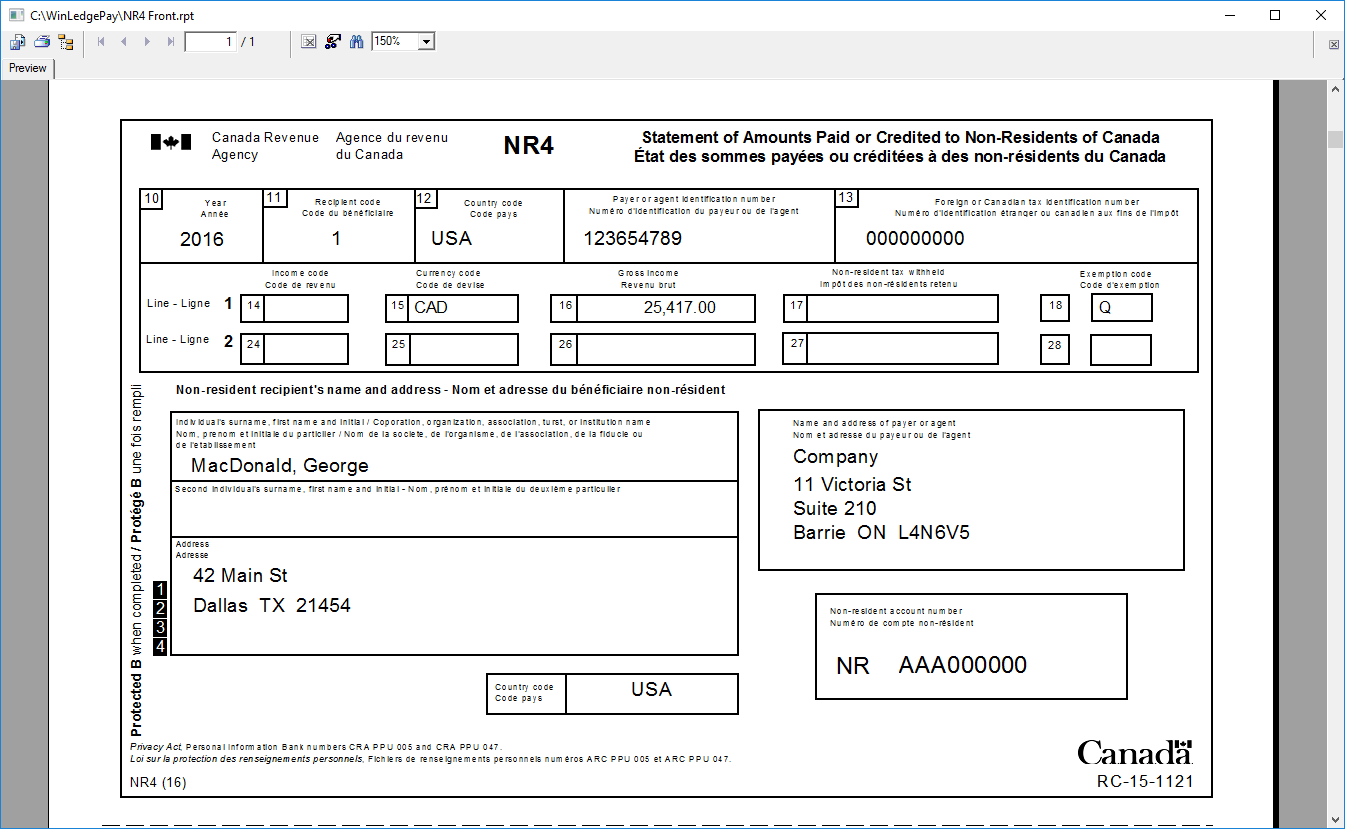Click inside the zoom level text box
The image size is (1345, 829).
click(x=394, y=42)
